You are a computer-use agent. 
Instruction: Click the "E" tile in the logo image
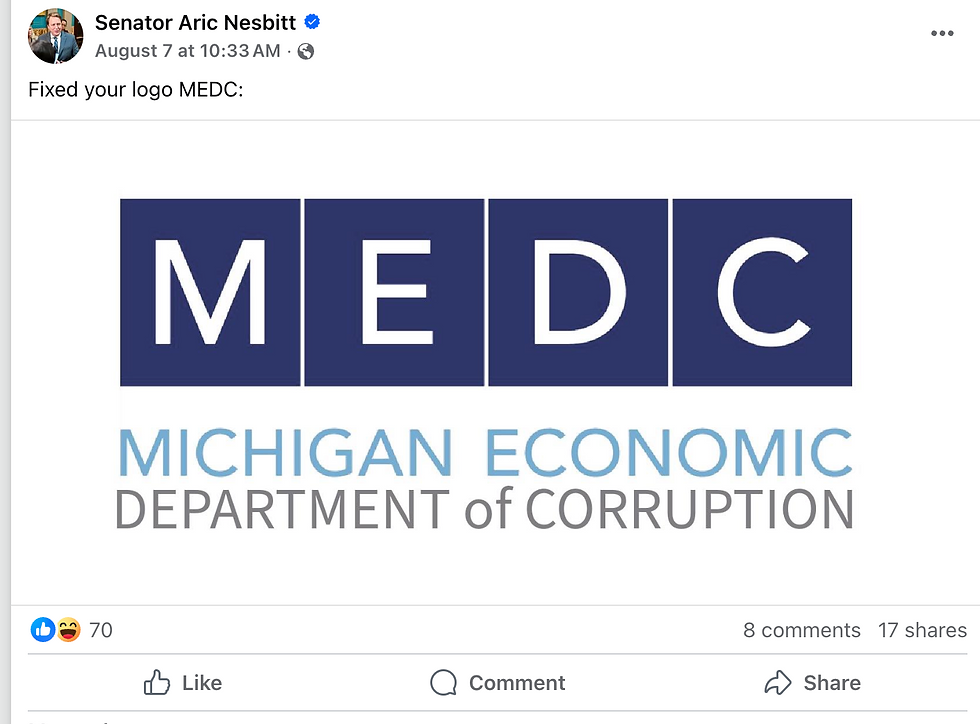point(394,292)
